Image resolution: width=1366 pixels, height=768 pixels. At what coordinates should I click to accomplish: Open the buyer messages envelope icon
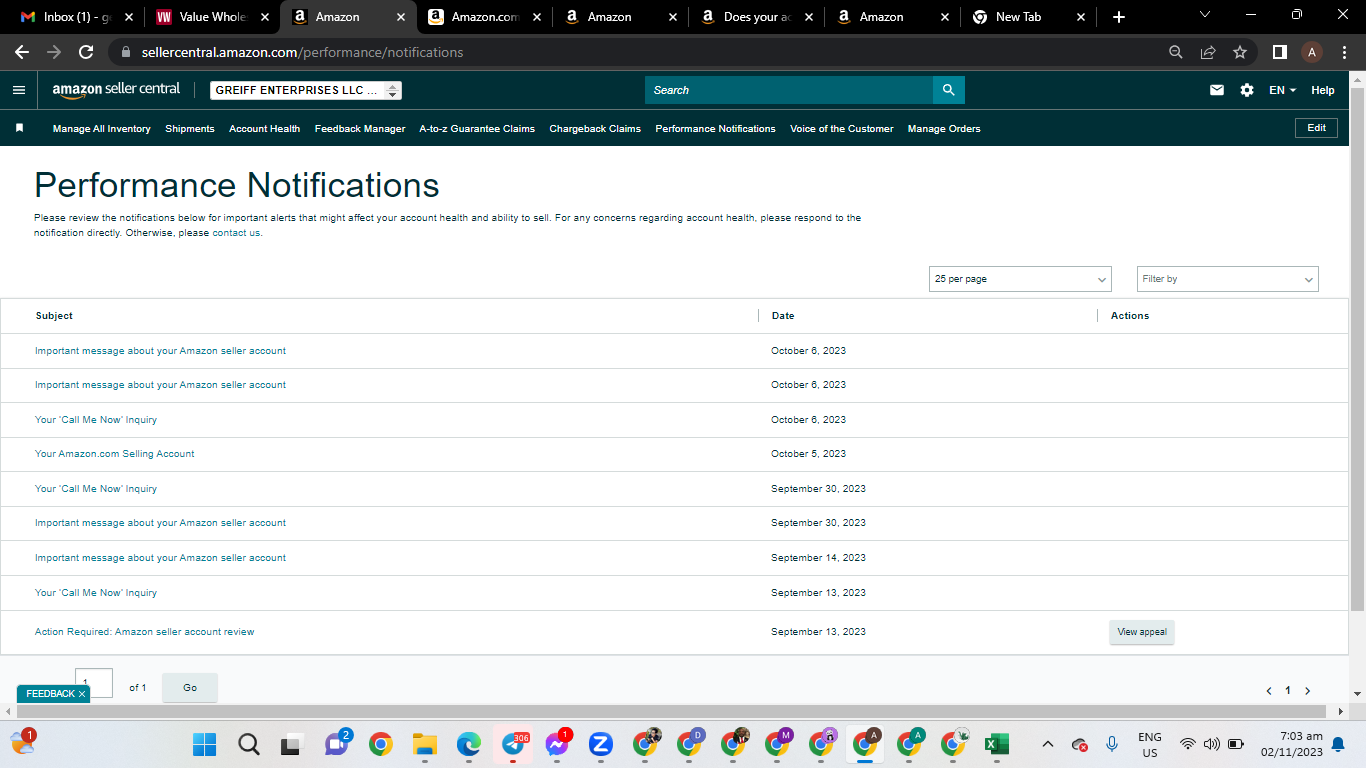[x=1217, y=90]
